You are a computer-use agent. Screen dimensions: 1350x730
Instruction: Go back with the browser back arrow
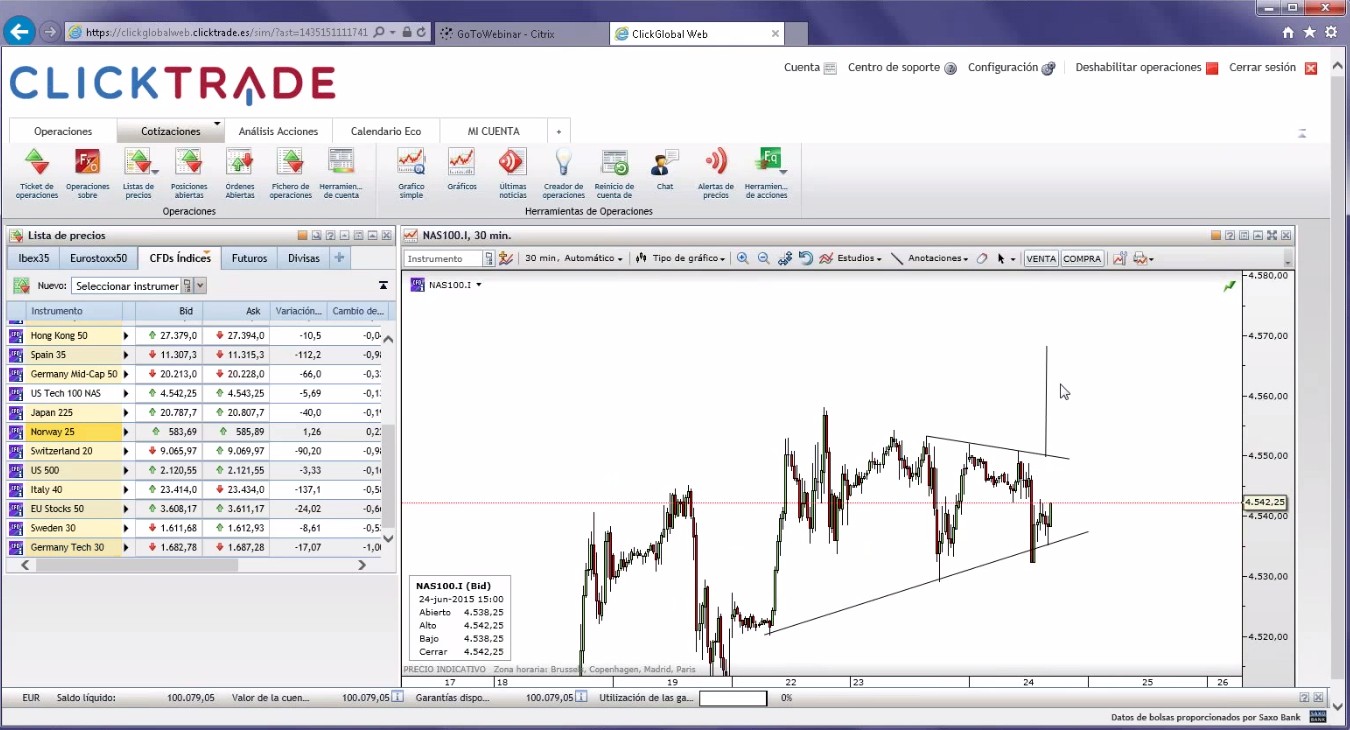[18, 32]
